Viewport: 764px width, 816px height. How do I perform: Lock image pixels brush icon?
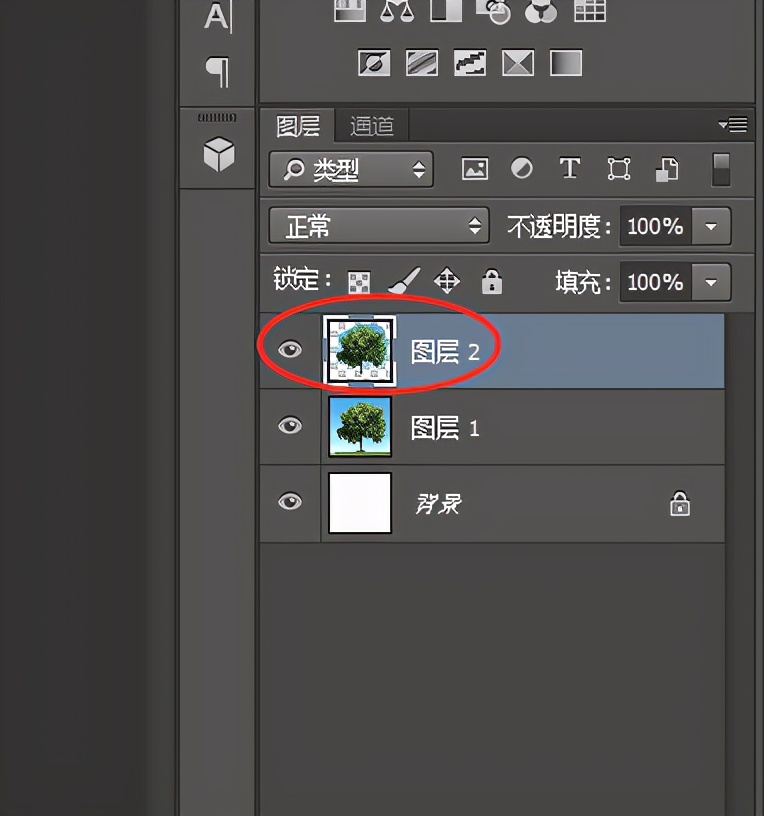(404, 280)
